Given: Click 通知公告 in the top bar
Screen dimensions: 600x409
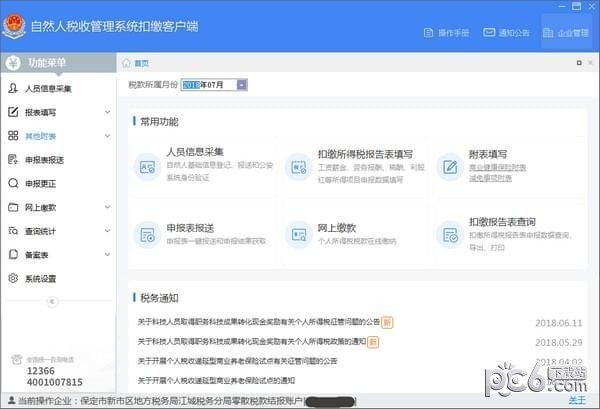Looking at the screenshot, I should (506, 33).
